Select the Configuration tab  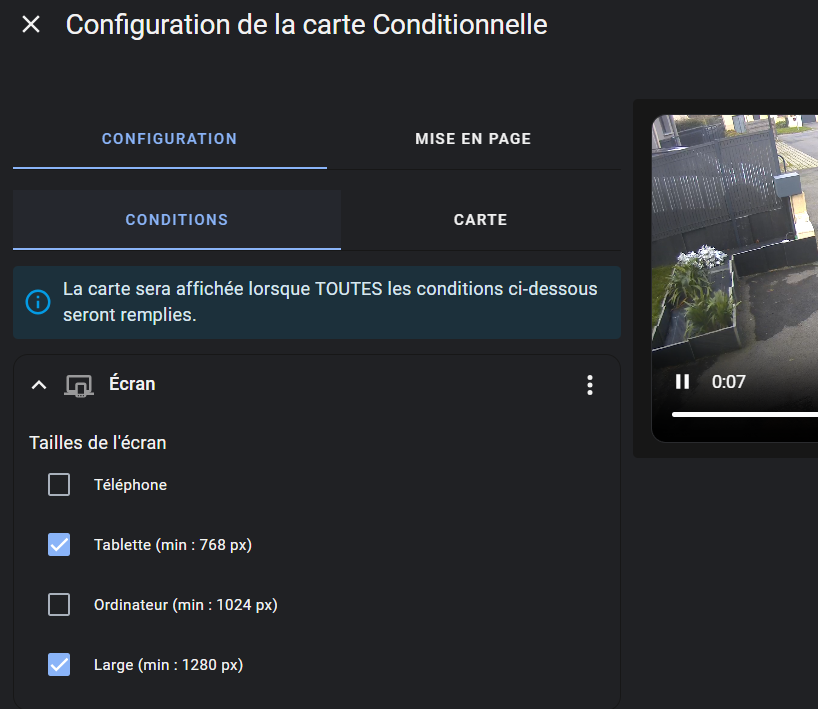pos(170,139)
